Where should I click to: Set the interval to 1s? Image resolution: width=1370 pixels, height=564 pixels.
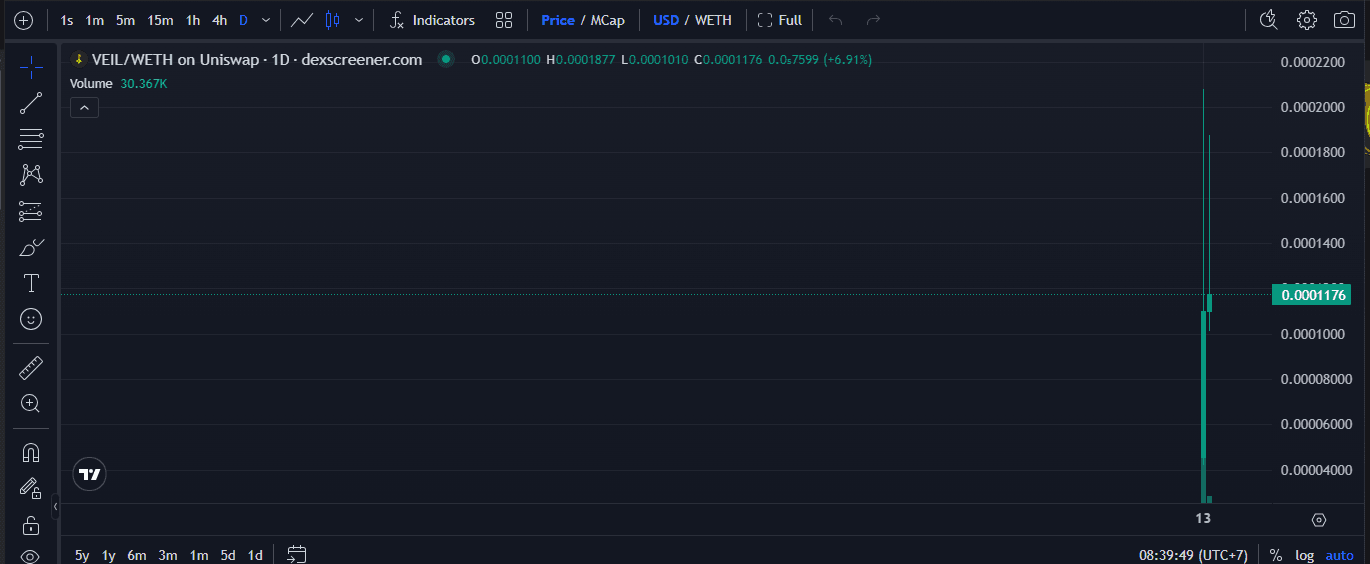tap(67, 20)
